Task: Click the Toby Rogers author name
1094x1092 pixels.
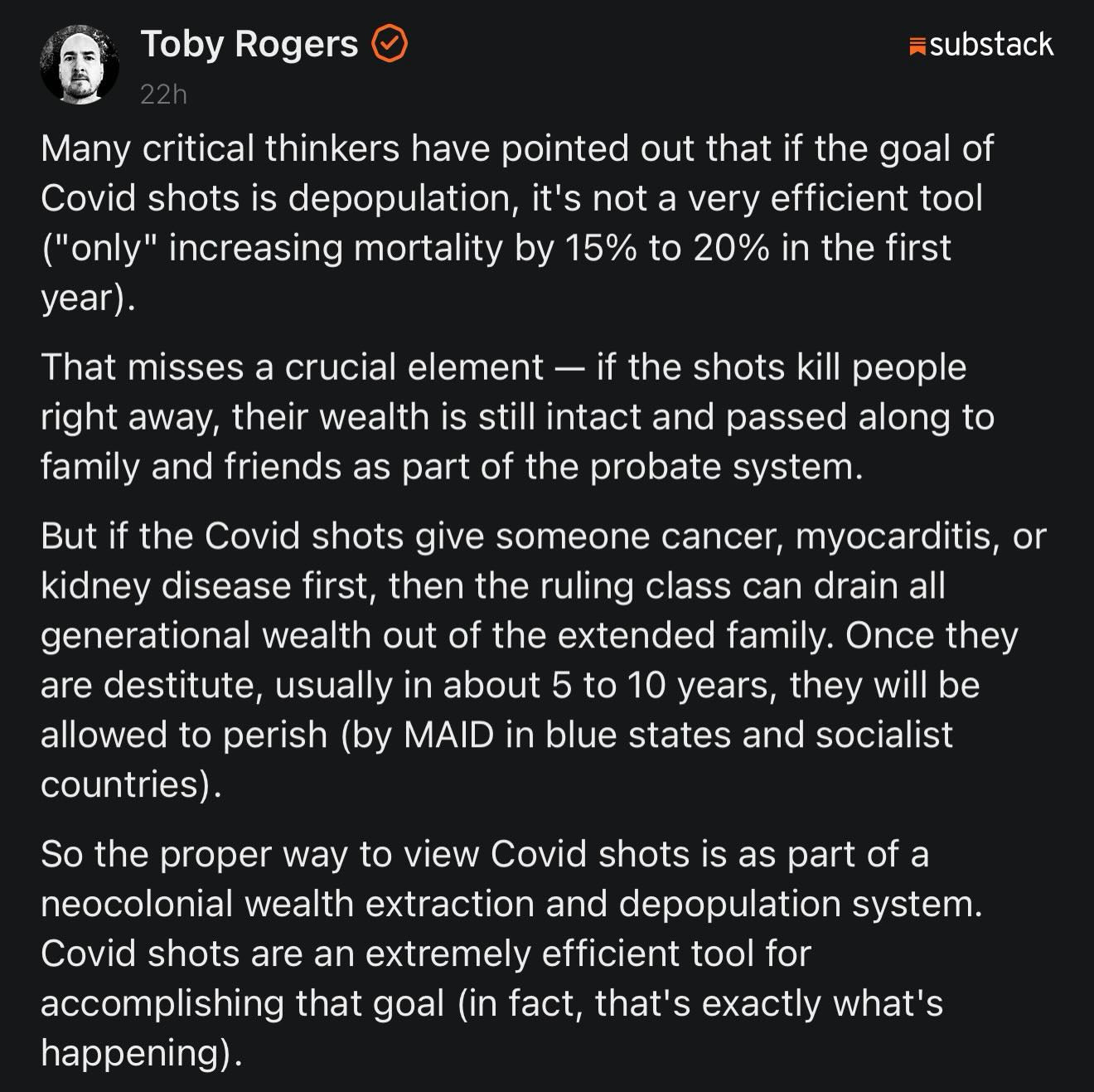Action: 249,44
